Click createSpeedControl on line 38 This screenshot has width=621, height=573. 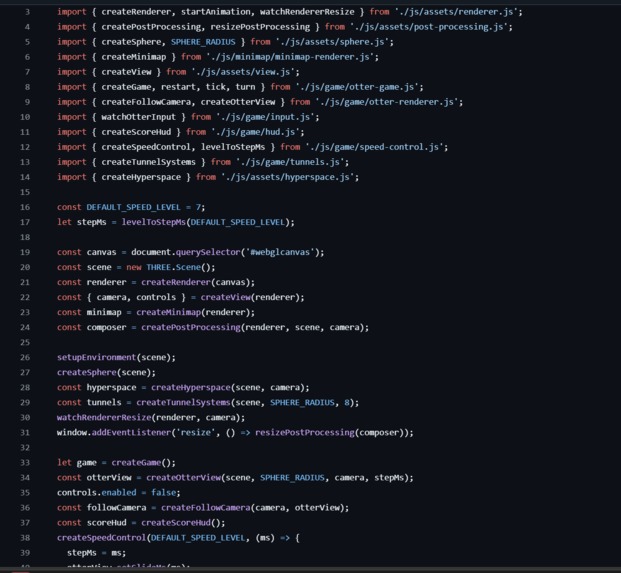(102, 538)
